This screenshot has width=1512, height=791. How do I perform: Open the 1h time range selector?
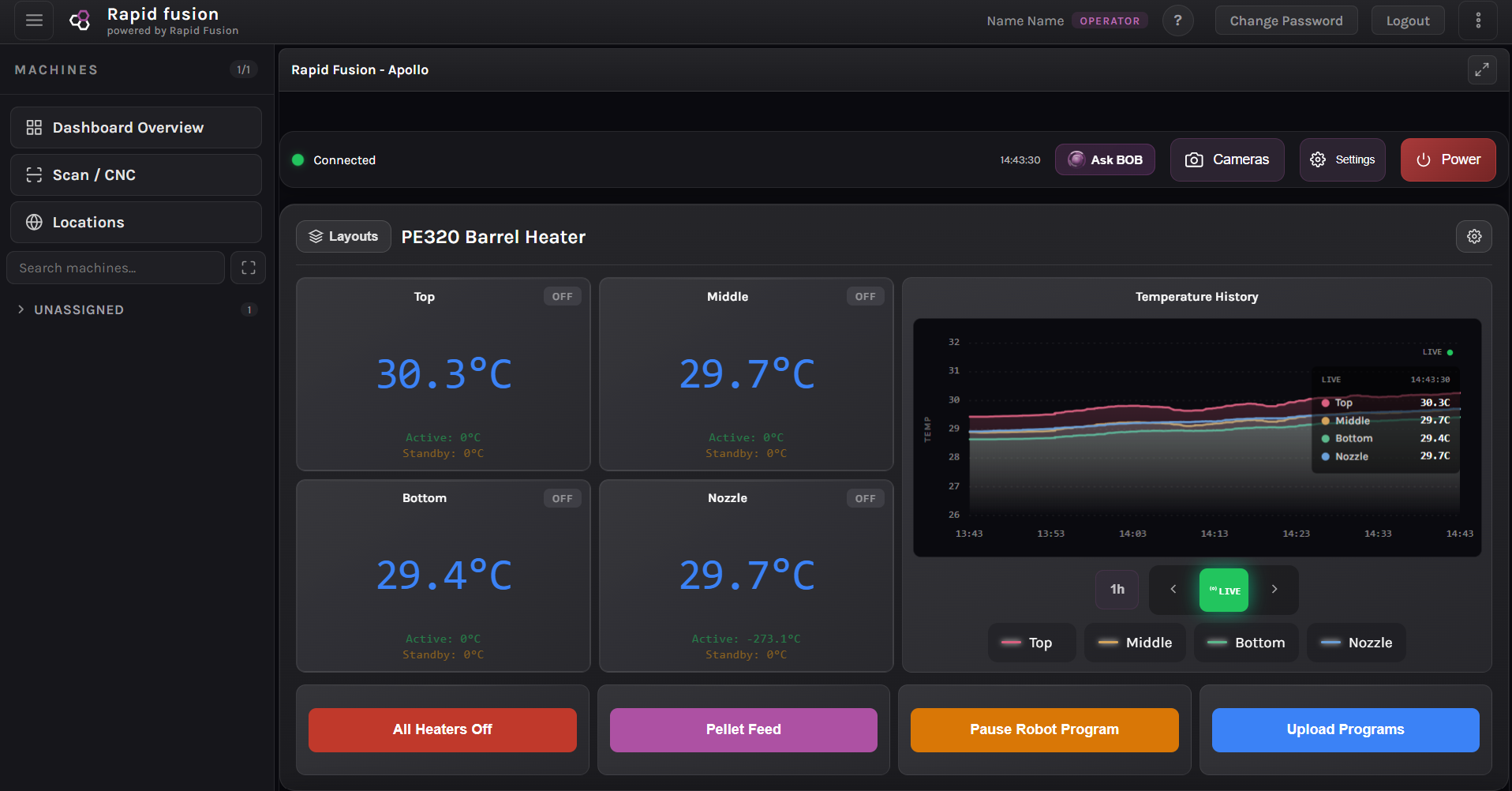pyautogui.click(x=1117, y=589)
